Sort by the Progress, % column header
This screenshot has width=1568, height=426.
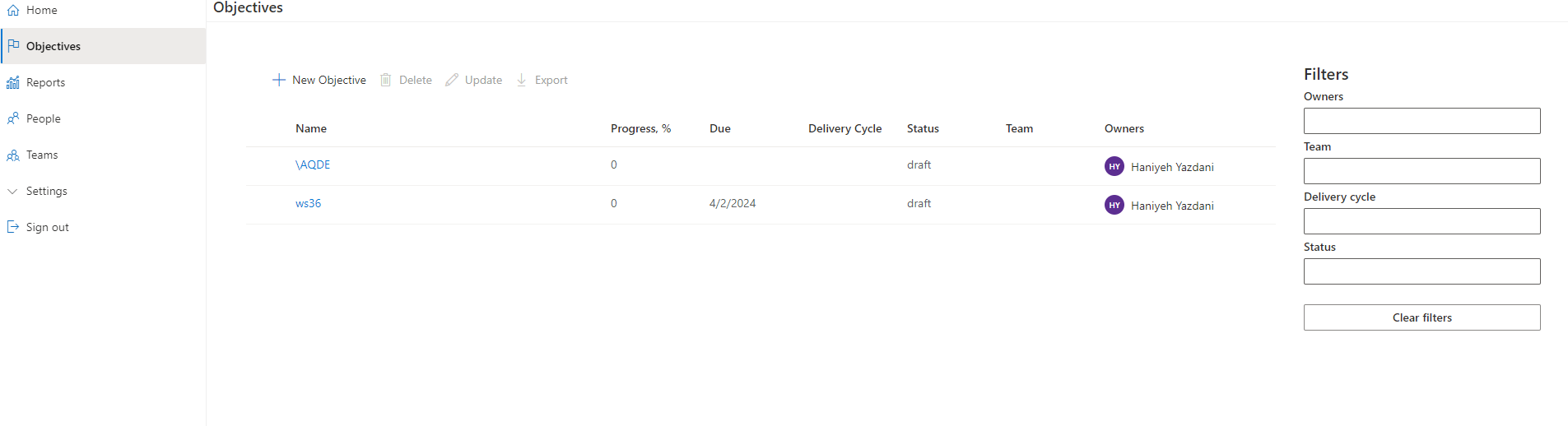tap(640, 128)
